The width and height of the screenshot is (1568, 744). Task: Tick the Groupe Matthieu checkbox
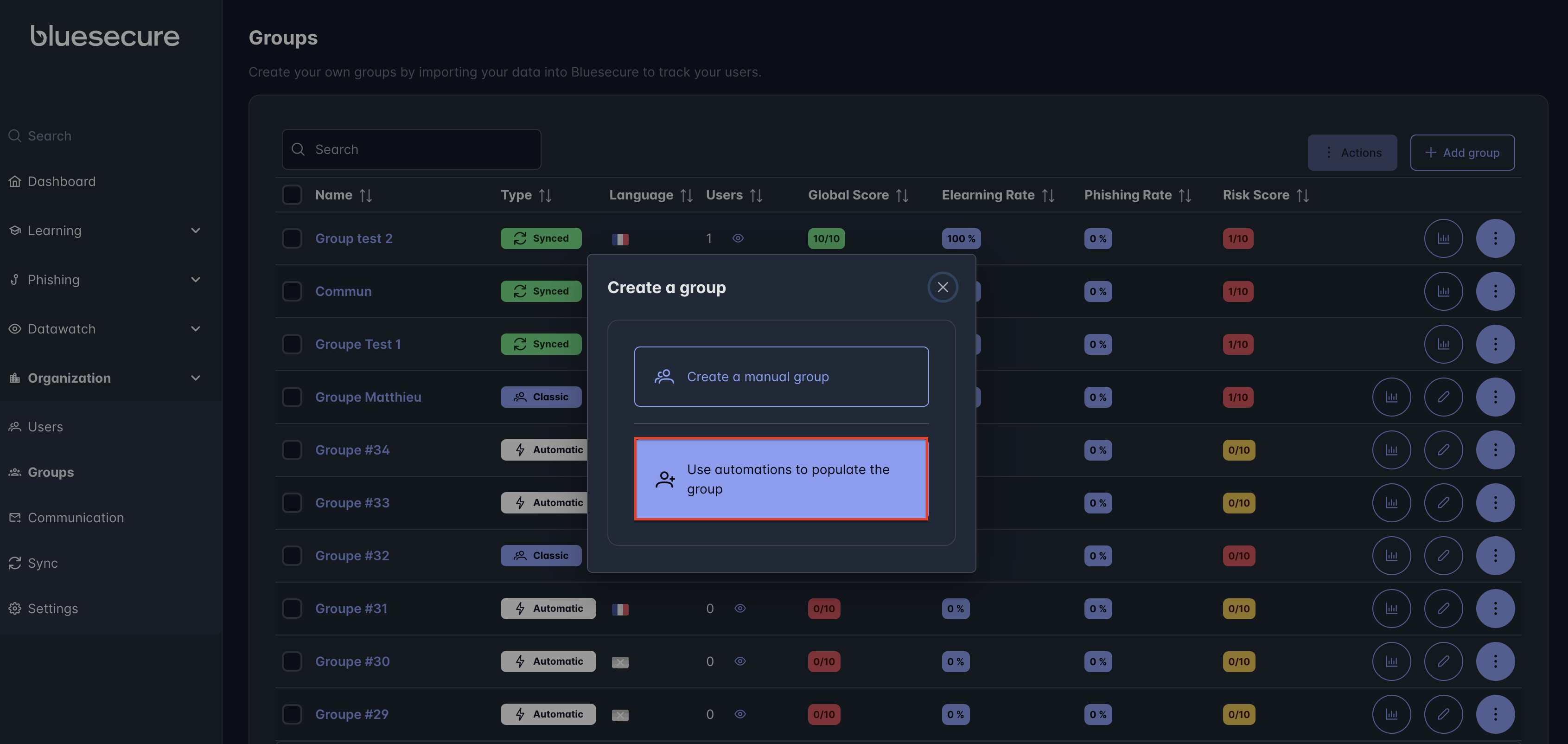click(292, 397)
